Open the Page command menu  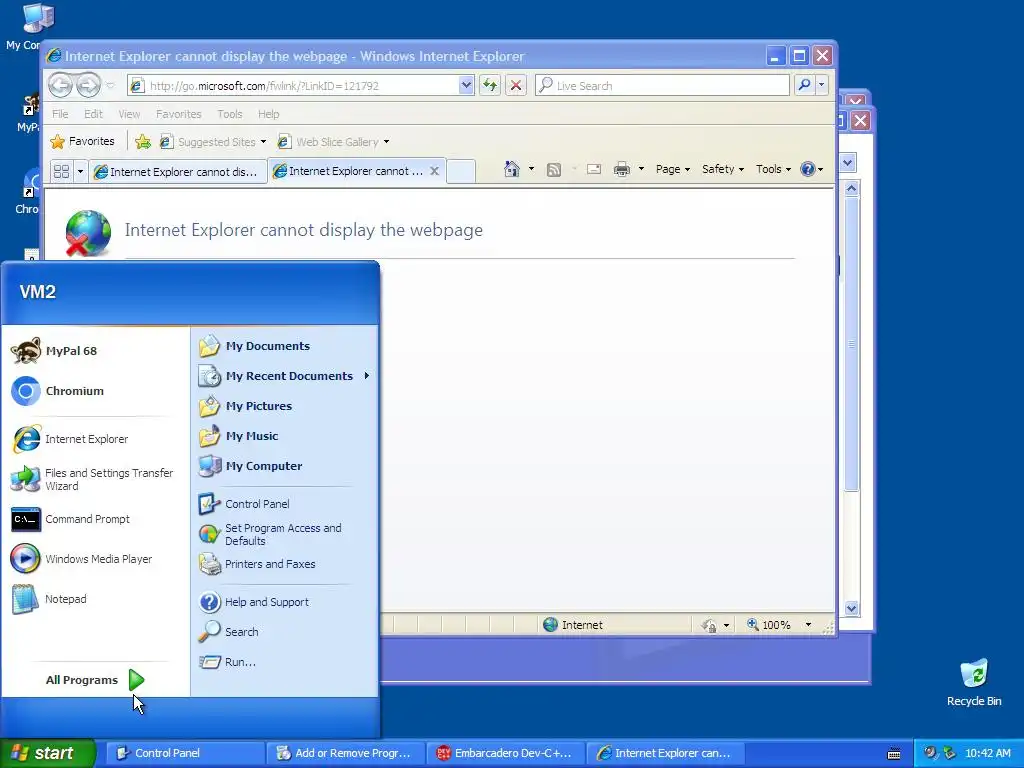tap(673, 169)
